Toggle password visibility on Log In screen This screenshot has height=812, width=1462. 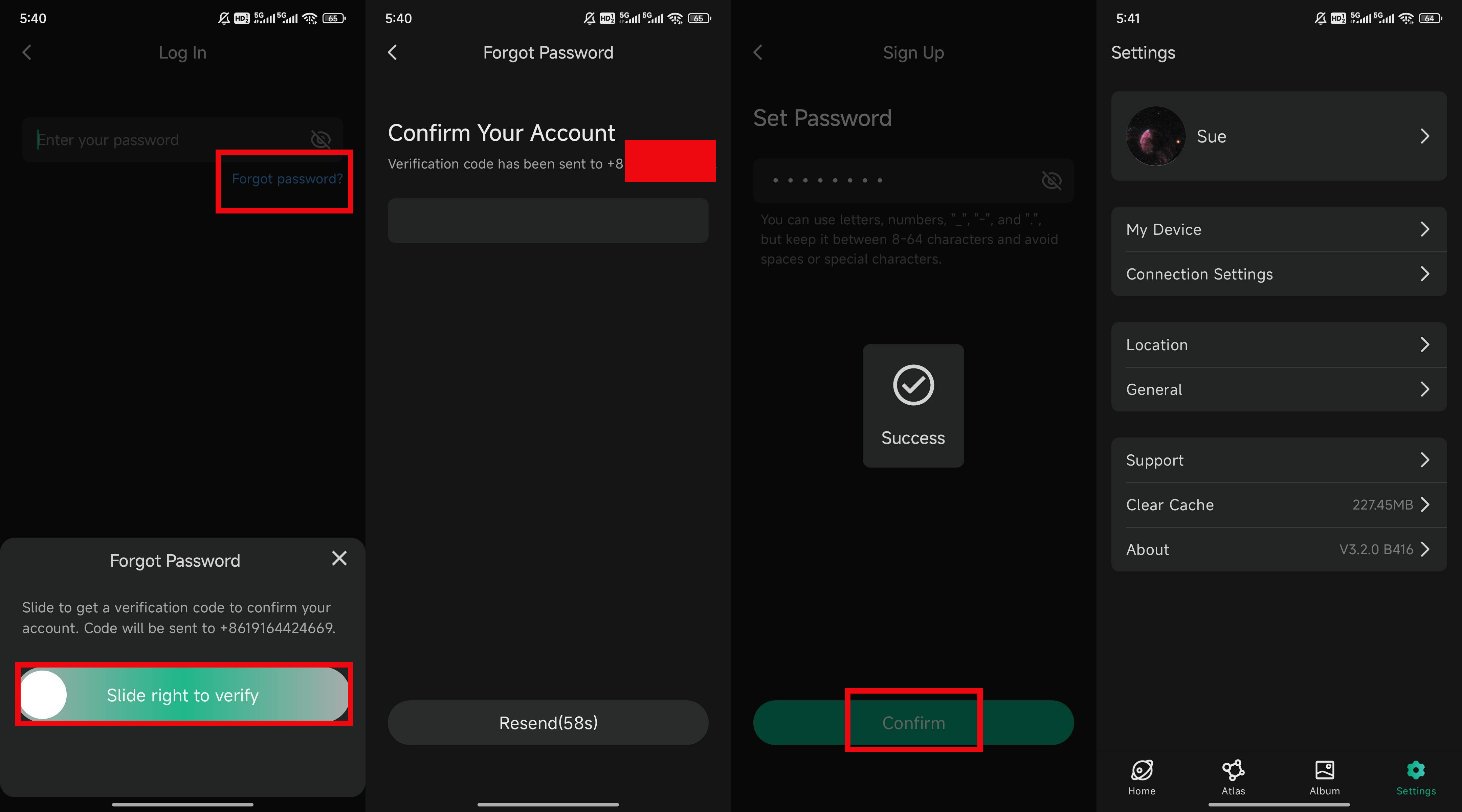pos(320,139)
